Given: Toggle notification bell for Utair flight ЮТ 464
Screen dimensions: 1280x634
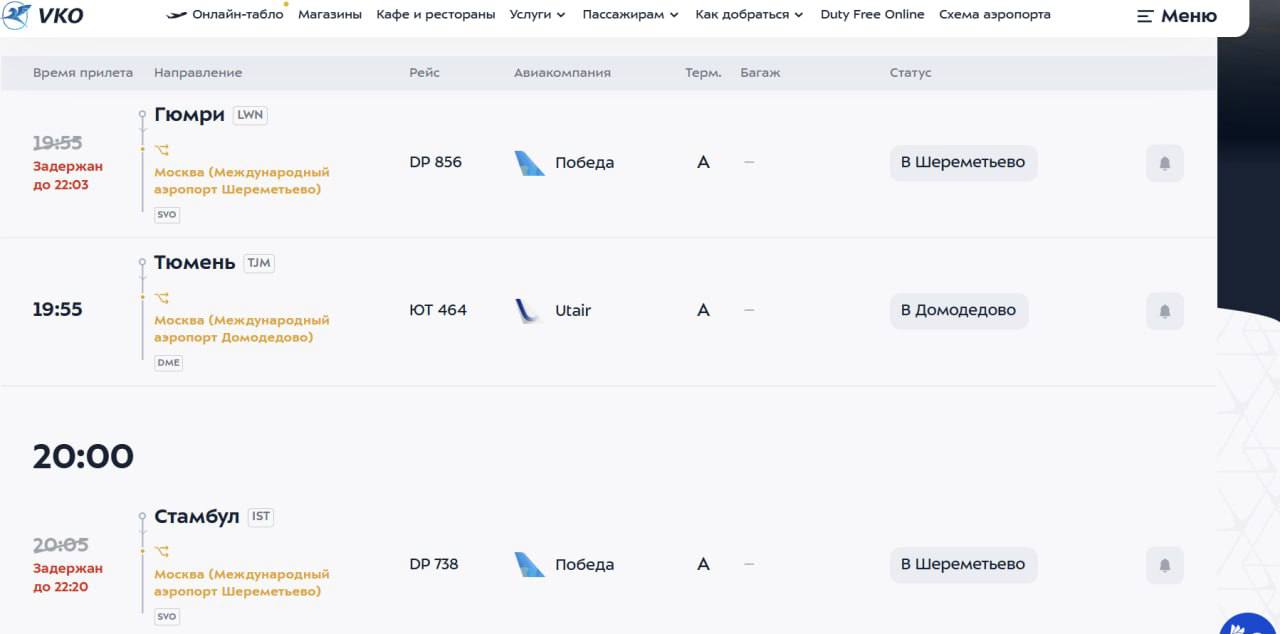Looking at the screenshot, I should pyautogui.click(x=1164, y=311).
